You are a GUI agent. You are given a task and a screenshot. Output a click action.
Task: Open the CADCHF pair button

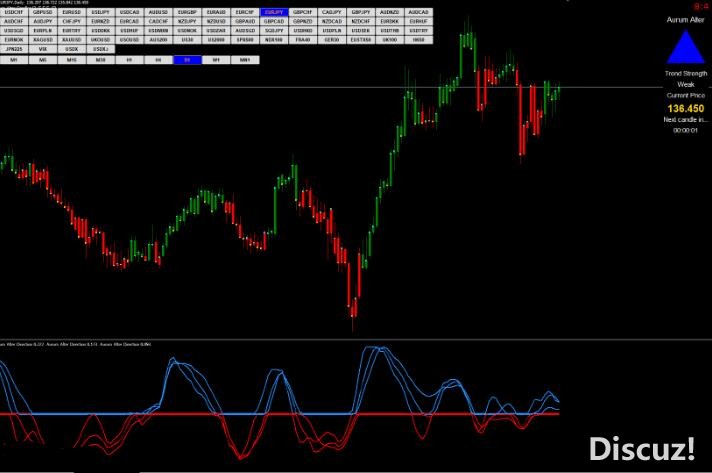click(x=158, y=21)
